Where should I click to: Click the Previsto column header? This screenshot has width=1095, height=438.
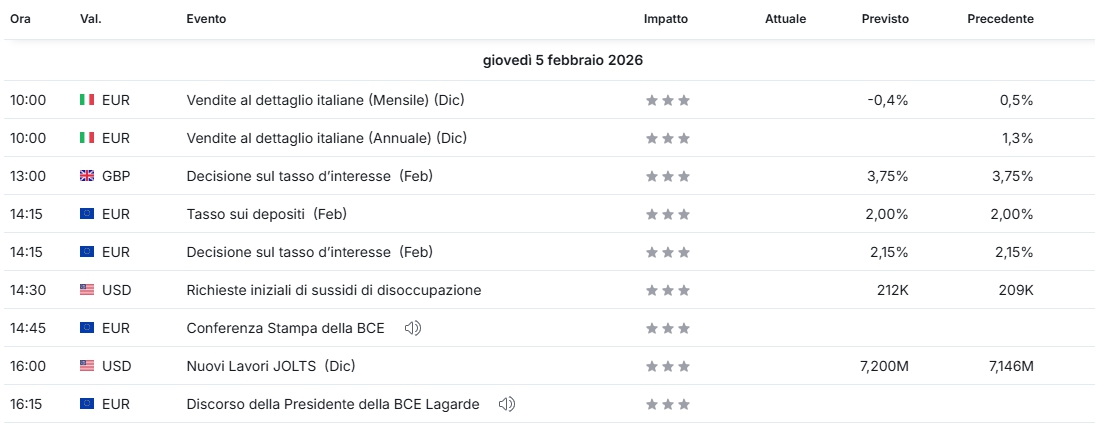click(885, 19)
